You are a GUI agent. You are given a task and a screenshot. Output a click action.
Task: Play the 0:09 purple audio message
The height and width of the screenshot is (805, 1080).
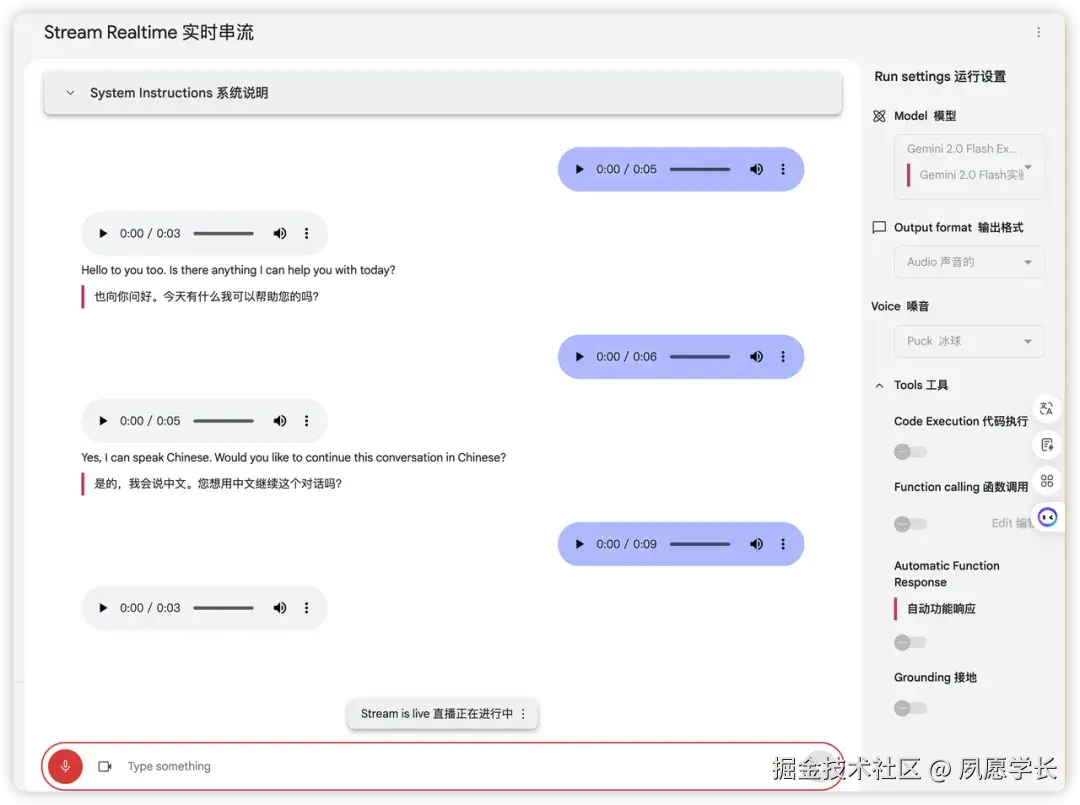coord(578,544)
